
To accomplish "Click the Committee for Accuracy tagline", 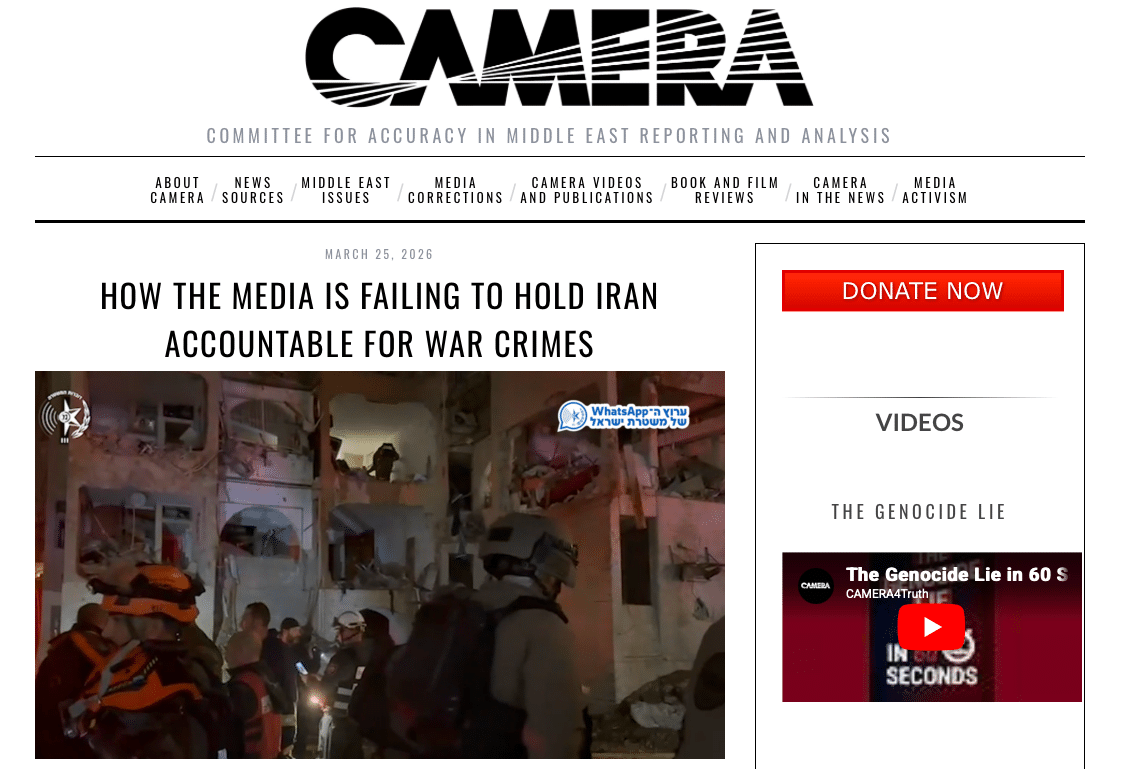I will tap(549, 135).
